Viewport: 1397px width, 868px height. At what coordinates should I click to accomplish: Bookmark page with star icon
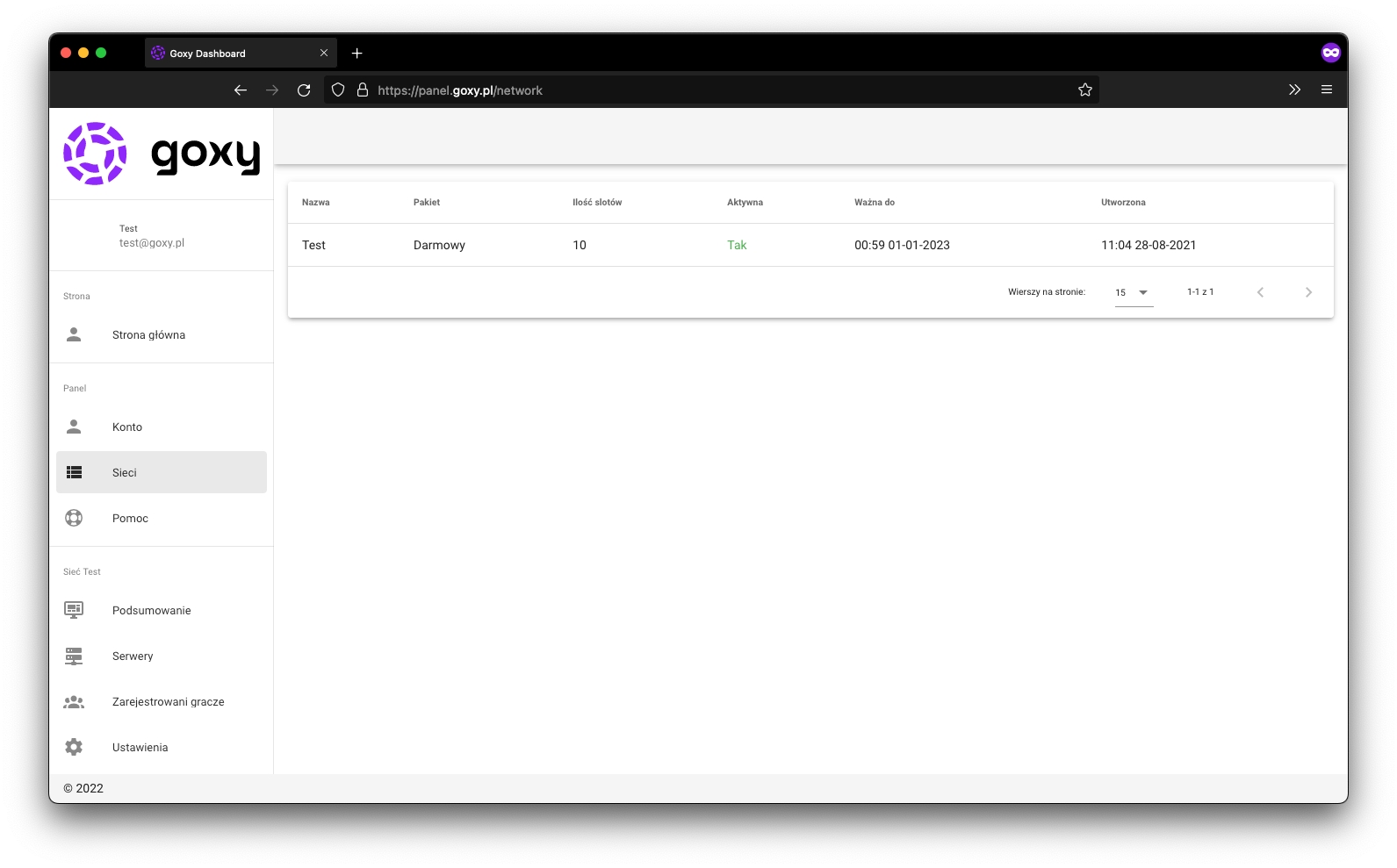[x=1084, y=90]
